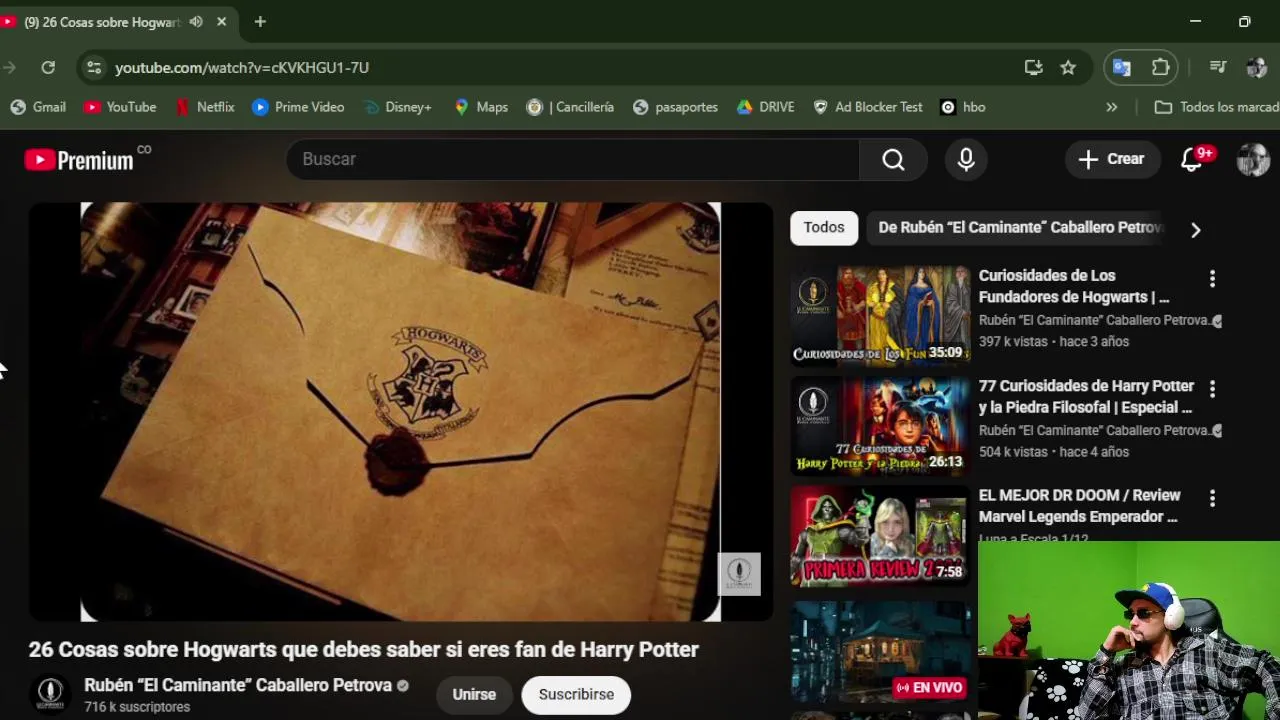The image size is (1280, 720).
Task: Reload the YouTube page
Action: click(x=48, y=67)
